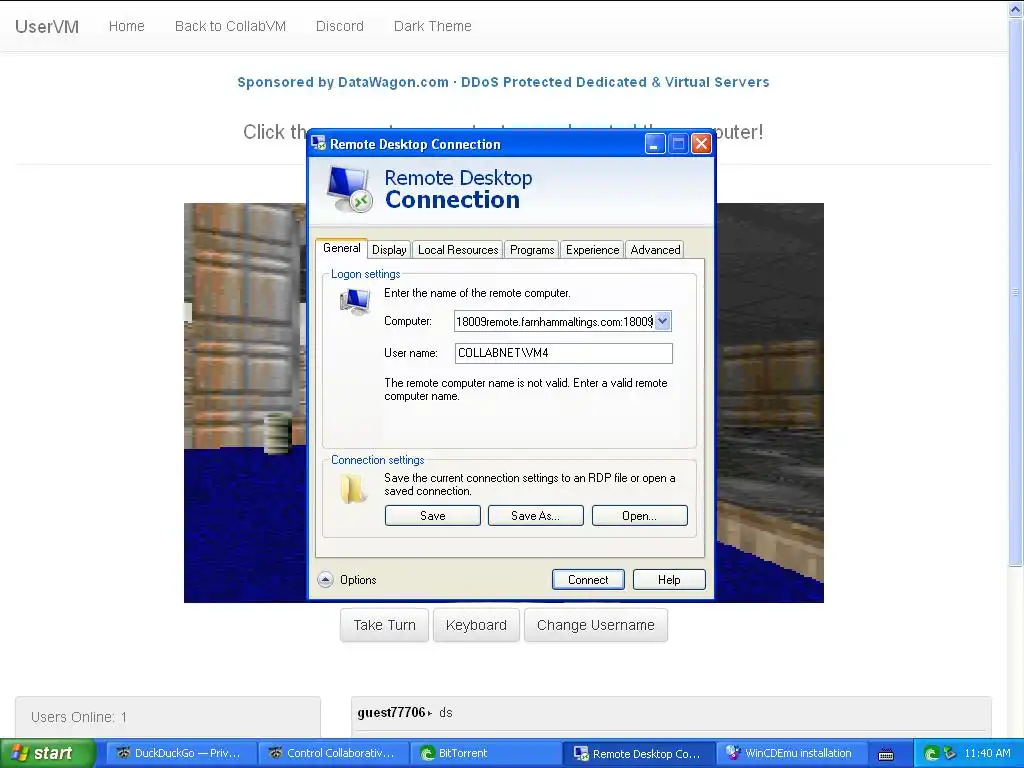Viewport: 1024px width, 768px height.
Task: Open the Discord link in the navbar
Action: (x=340, y=26)
